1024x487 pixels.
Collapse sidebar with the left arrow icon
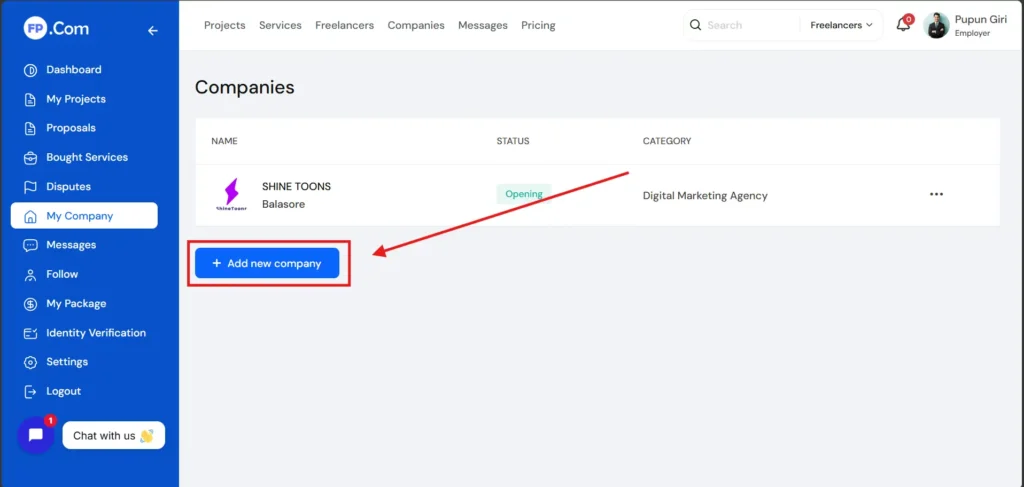[153, 30]
